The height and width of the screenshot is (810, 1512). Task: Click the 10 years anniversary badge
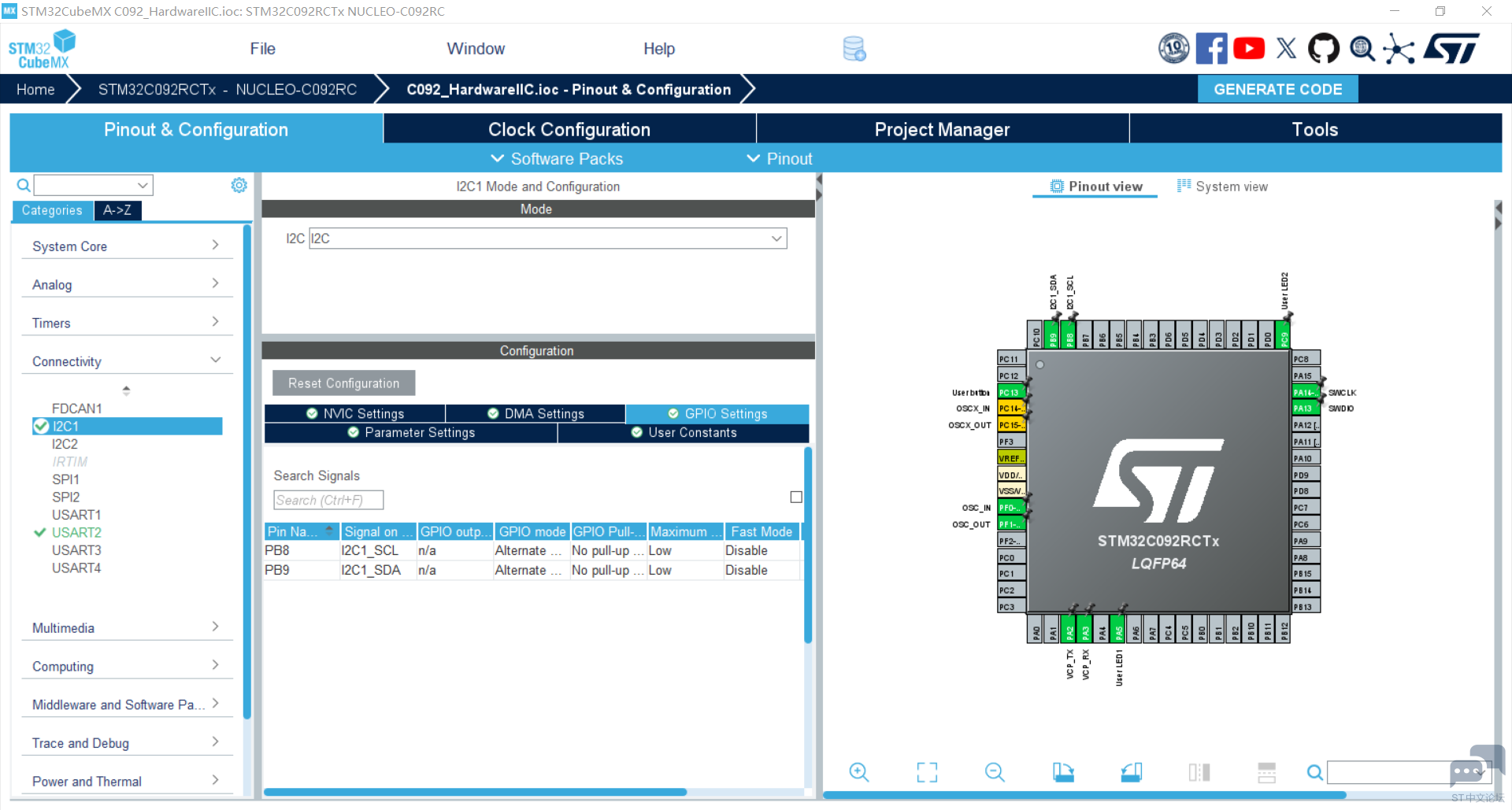pyautogui.click(x=1174, y=49)
